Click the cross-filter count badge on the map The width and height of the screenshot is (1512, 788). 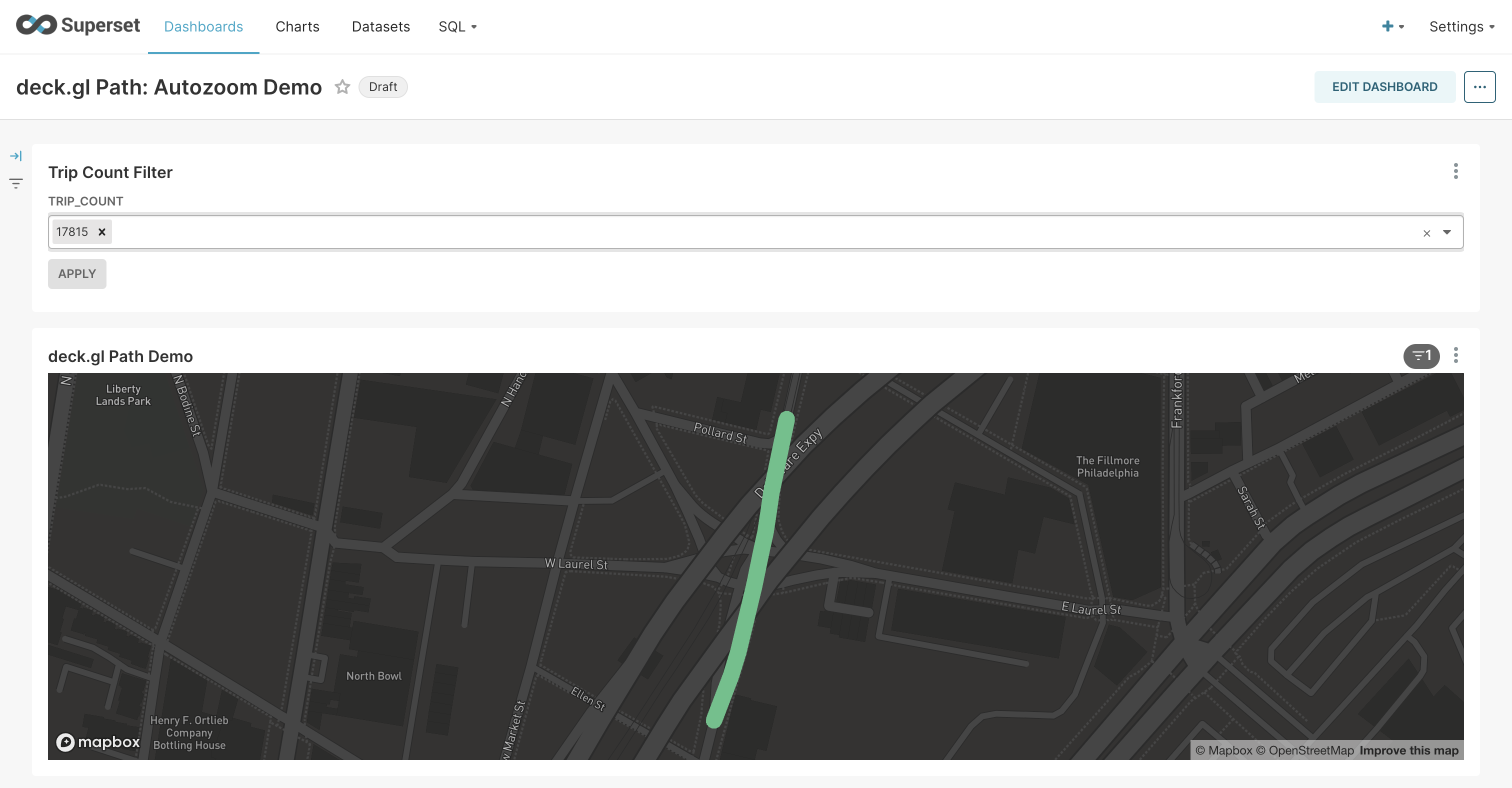click(x=1421, y=355)
